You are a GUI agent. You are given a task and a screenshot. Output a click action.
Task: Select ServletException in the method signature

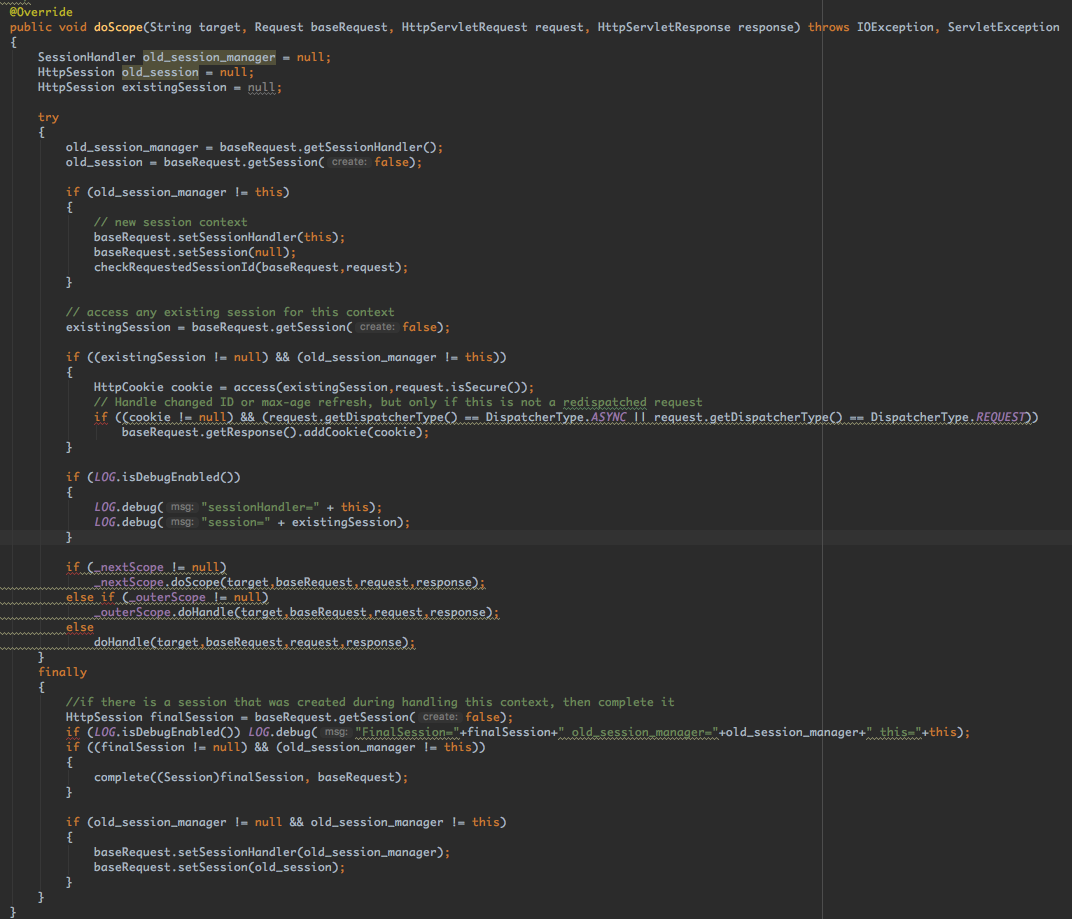click(x=1004, y=27)
